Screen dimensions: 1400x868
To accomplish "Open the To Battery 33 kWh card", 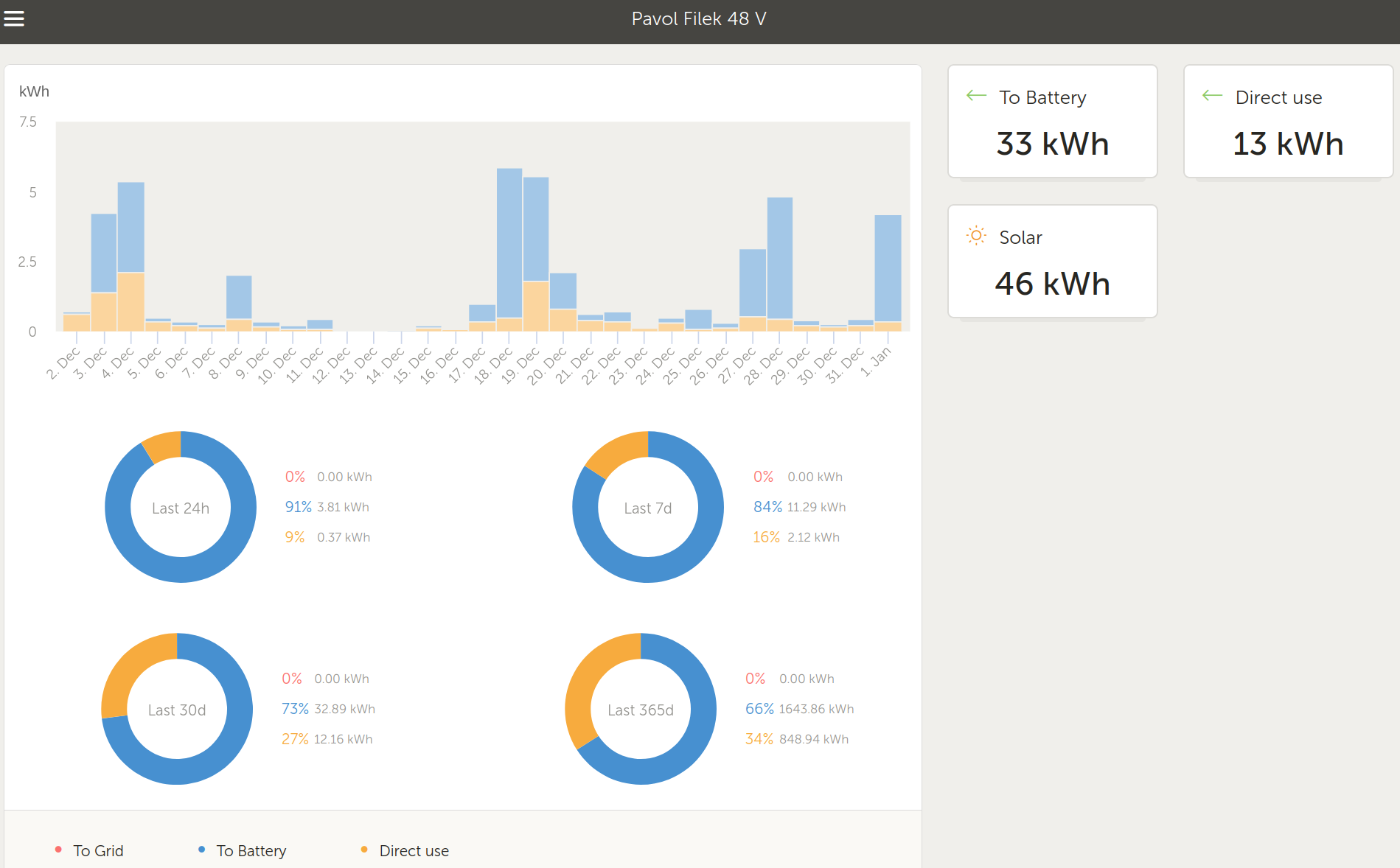I will pos(1052,122).
